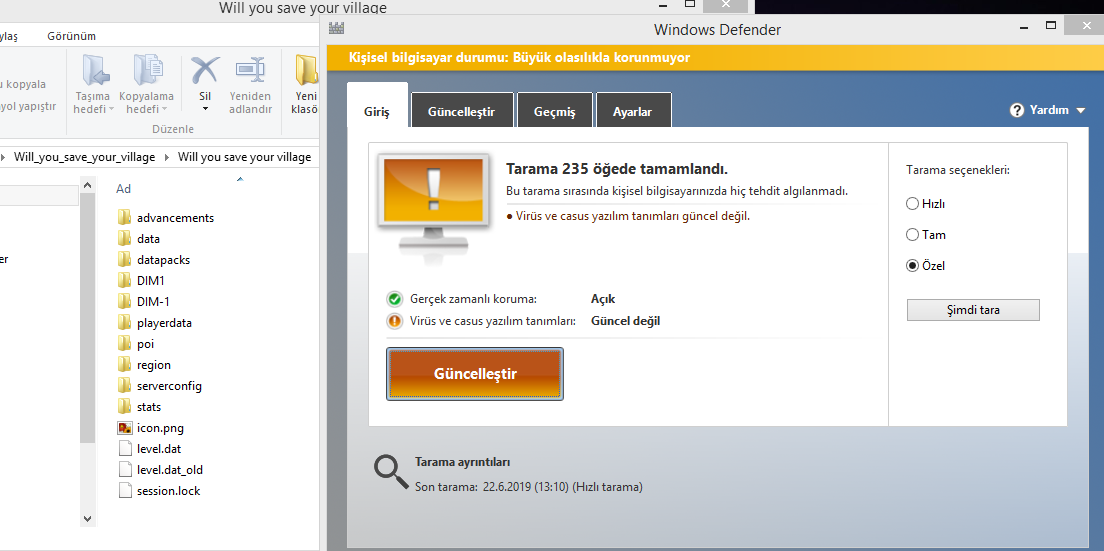Image resolution: width=1104 pixels, height=551 pixels.
Task: Open the Görünüm ribbon tab in Explorer
Action: (72, 36)
